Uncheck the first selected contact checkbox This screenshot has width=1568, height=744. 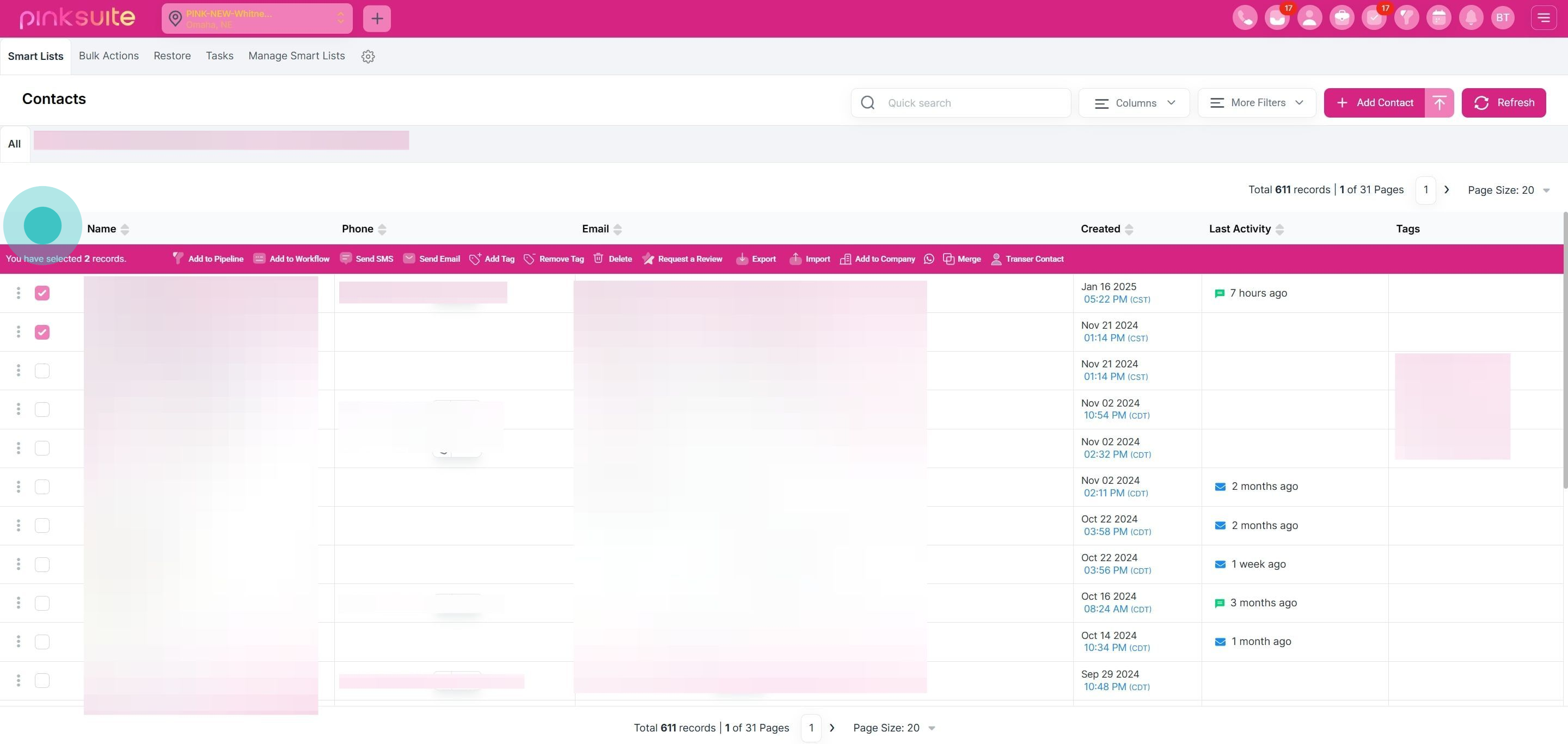click(x=42, y=293)
